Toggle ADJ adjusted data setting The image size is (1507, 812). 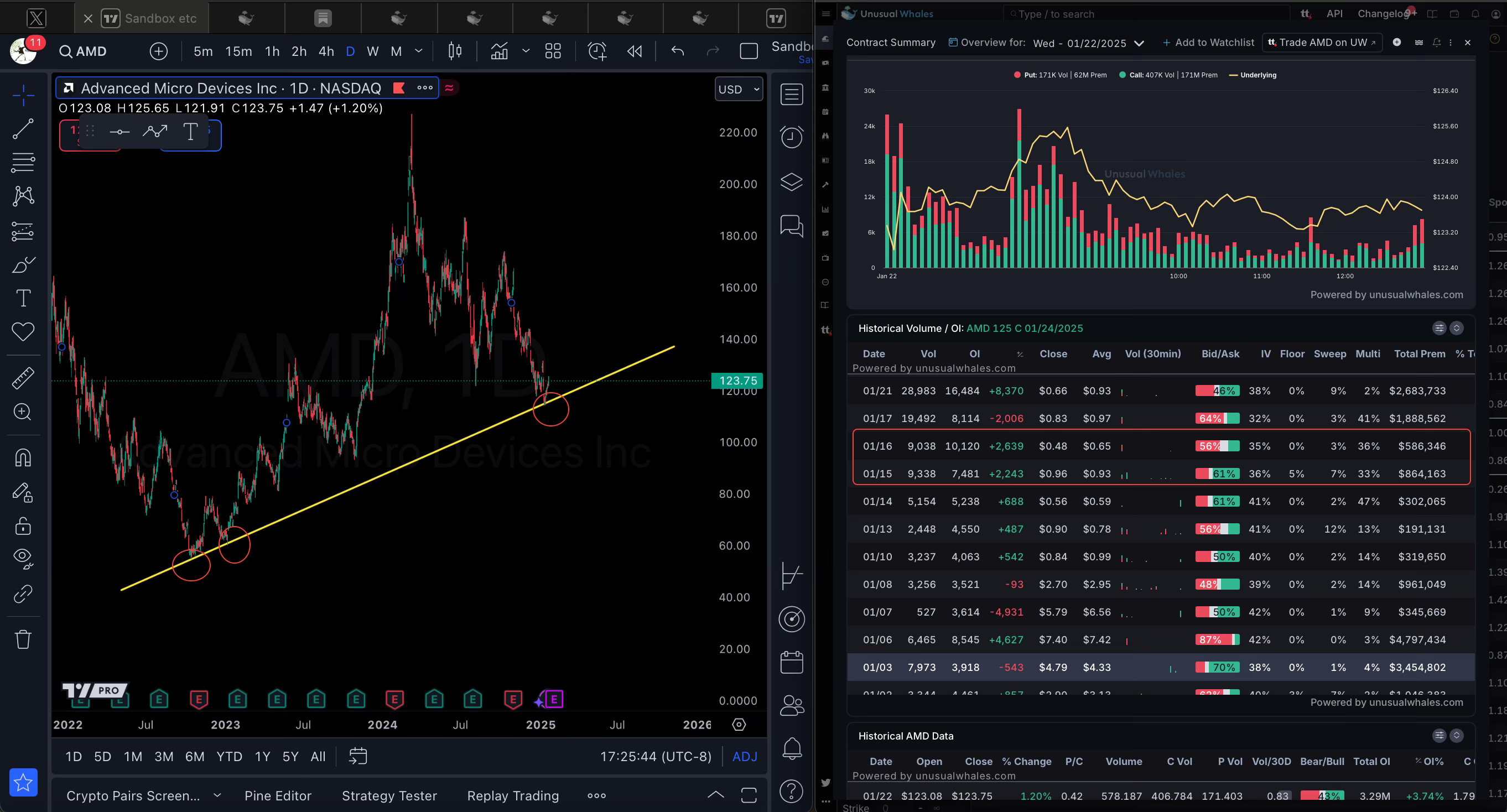(744, 757)
